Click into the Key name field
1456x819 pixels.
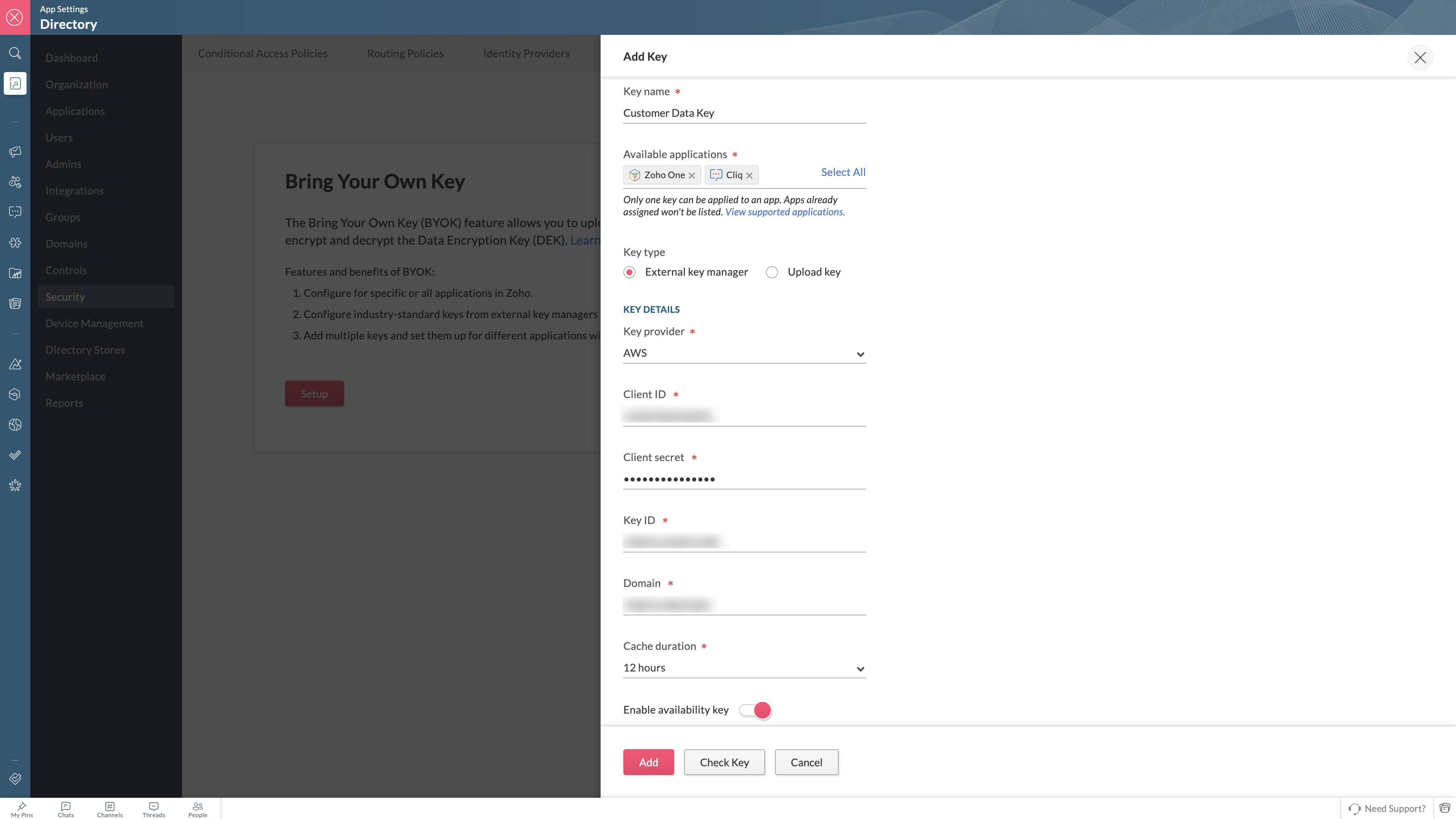coord(743,113)
